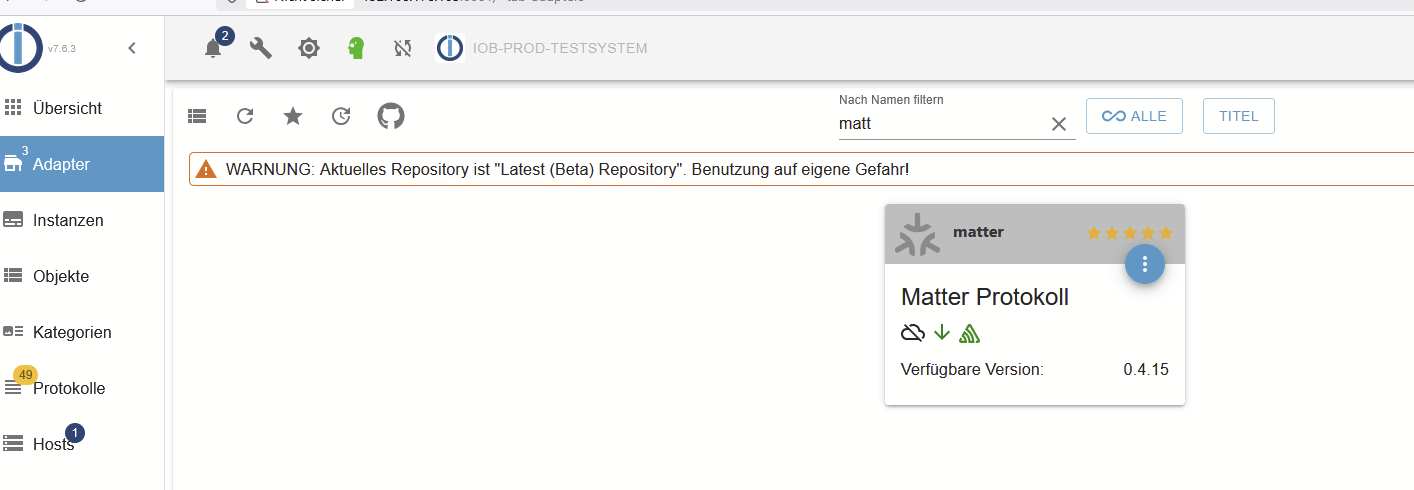Refresh the adapter list

click(x=245, y=116)
